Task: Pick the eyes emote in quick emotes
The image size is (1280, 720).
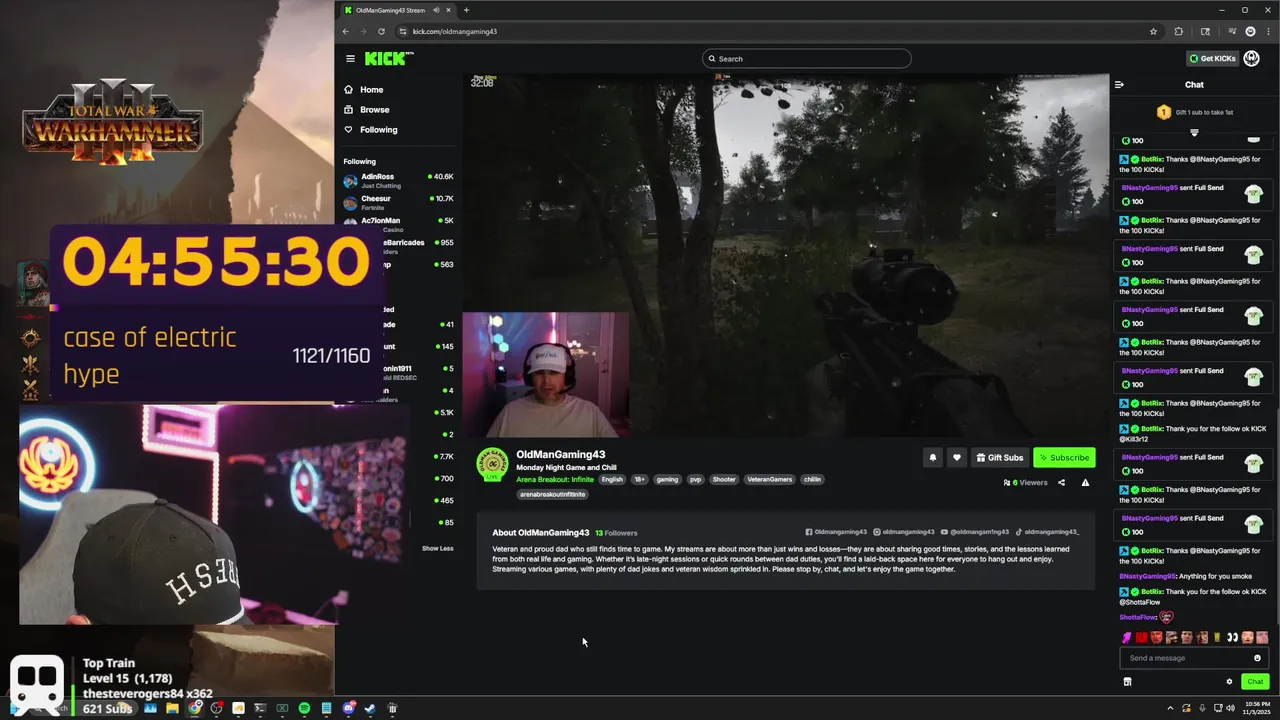Action: coord(1232,638)
